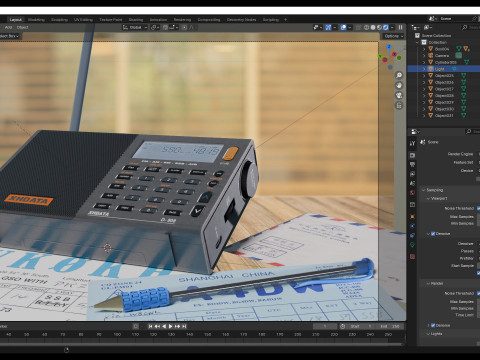Toggle Viewport Noise Threshold checkbox
Image resolution: width=480 pixels, height=360 pixels.
click(x=479, y=208)
